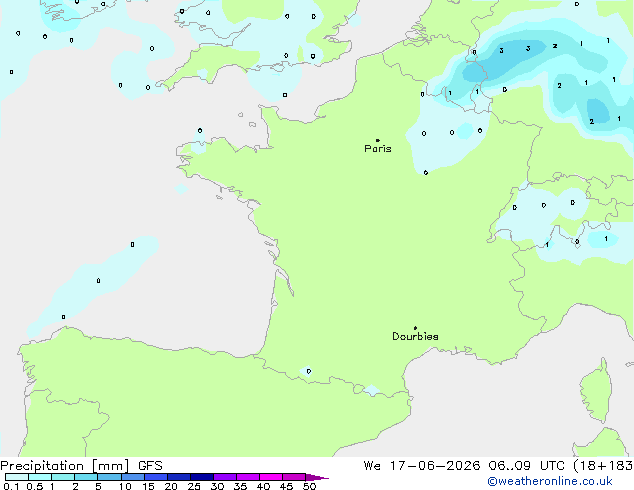
Task: Click the Paris city label
Action: (x=378, y=148)
